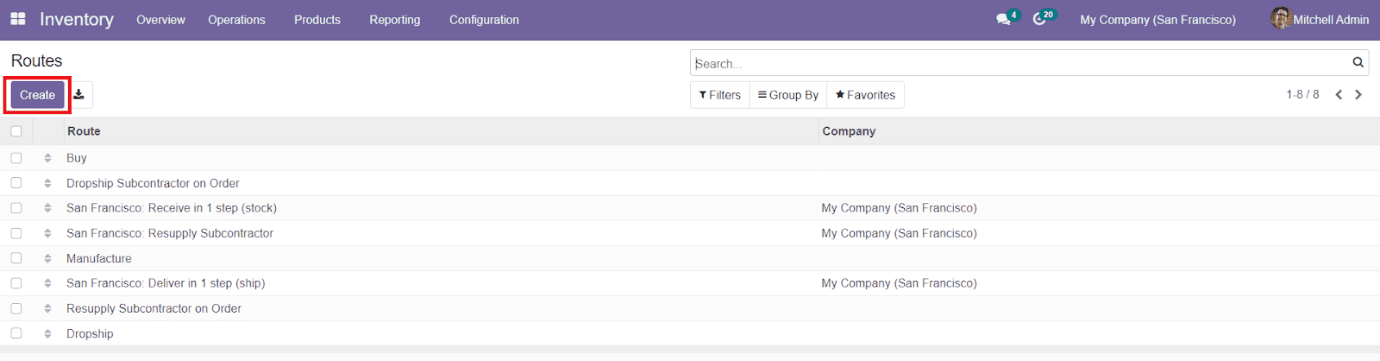Open Mitchell Admin user menu

pyautogui.click(x=1321, y=20)
